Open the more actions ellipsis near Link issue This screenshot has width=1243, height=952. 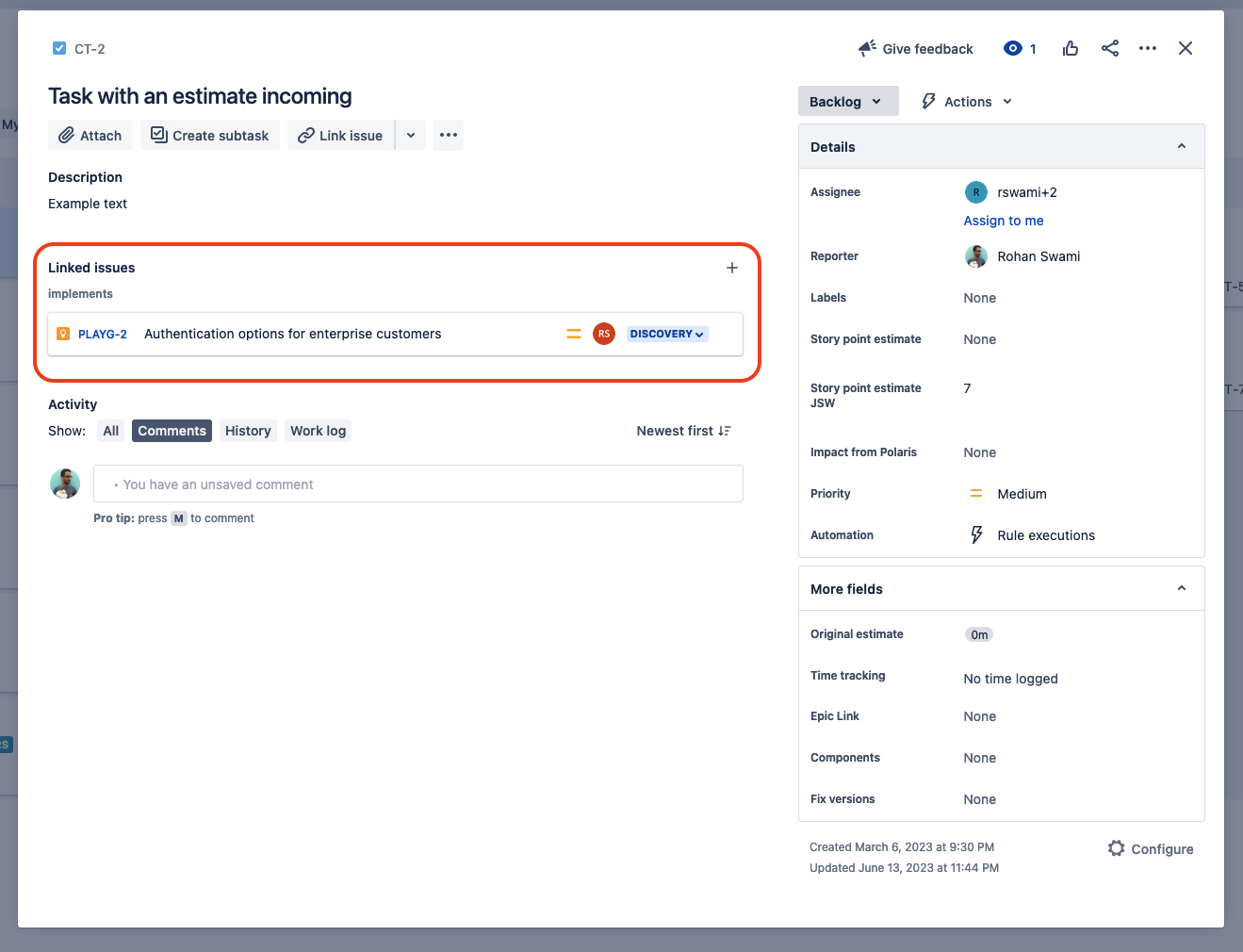pos(448,135)
